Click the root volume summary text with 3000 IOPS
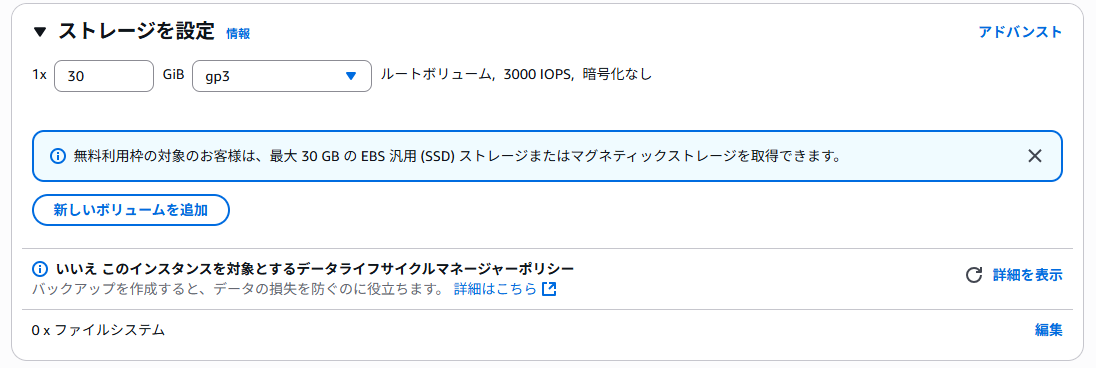The height and width of the screenshot is (368, 1096). click(516, 74)
